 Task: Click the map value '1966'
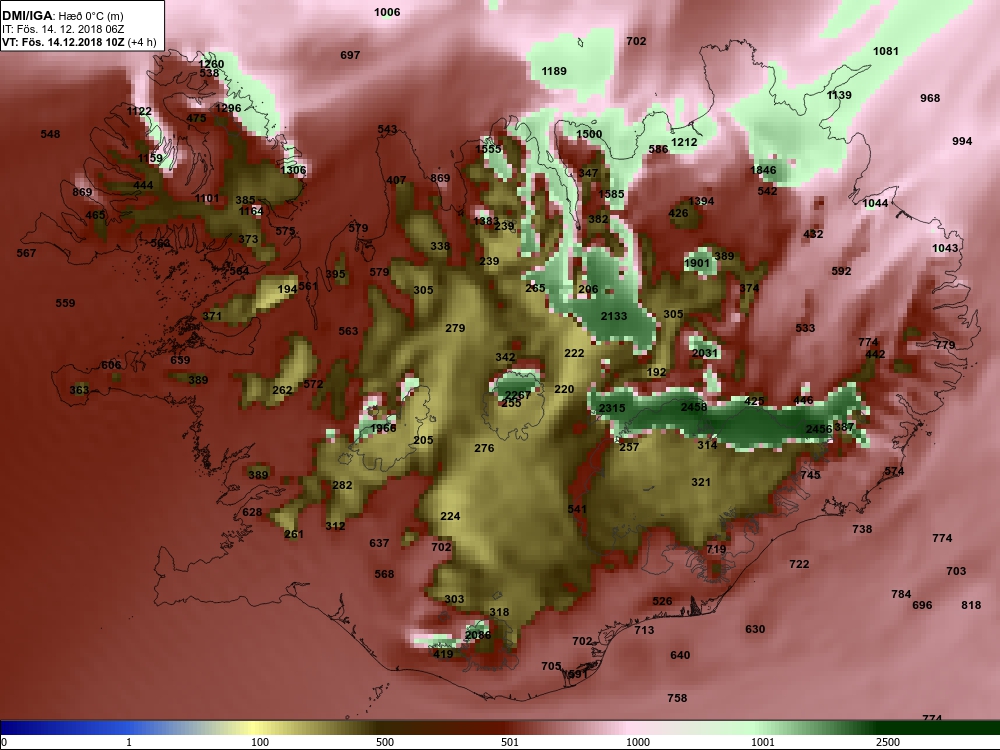383,429
